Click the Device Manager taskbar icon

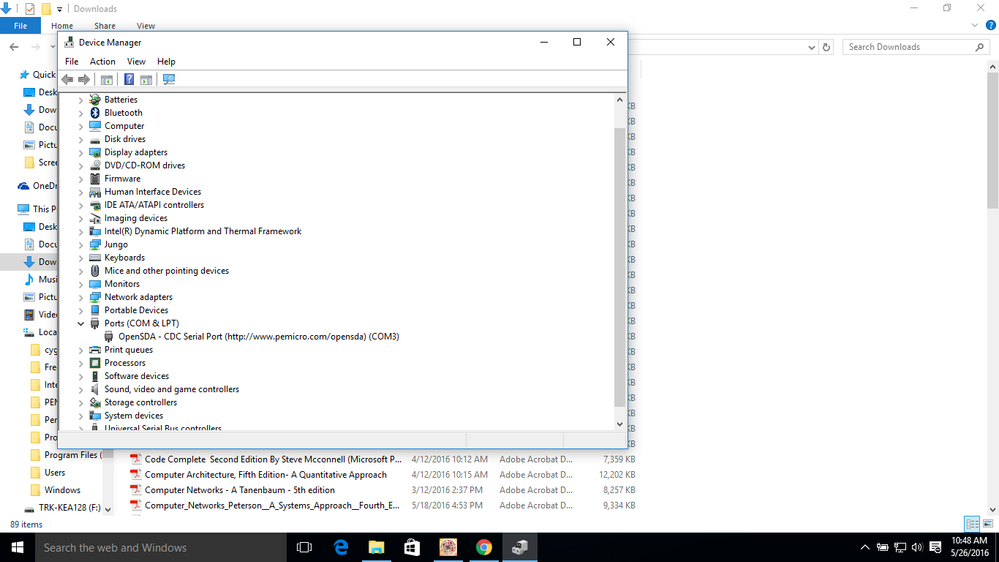point(520,547)
